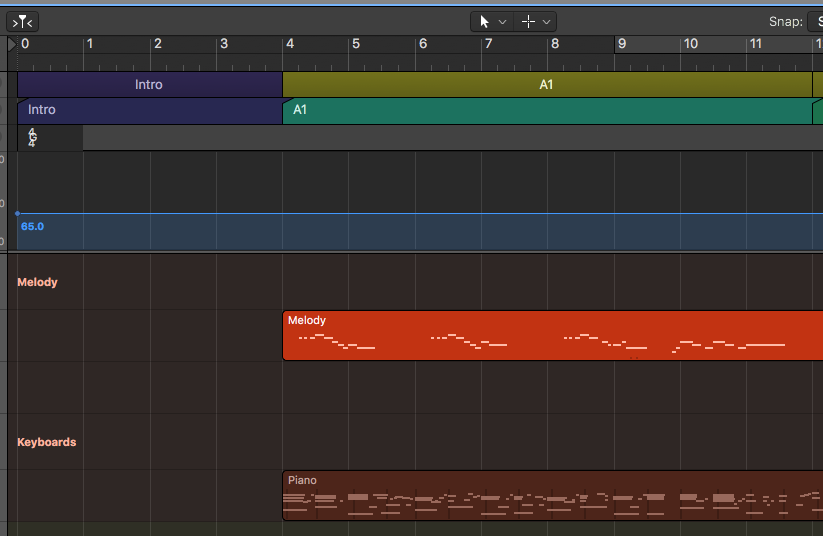Click bar 9 in the ruler

[621, 44]
